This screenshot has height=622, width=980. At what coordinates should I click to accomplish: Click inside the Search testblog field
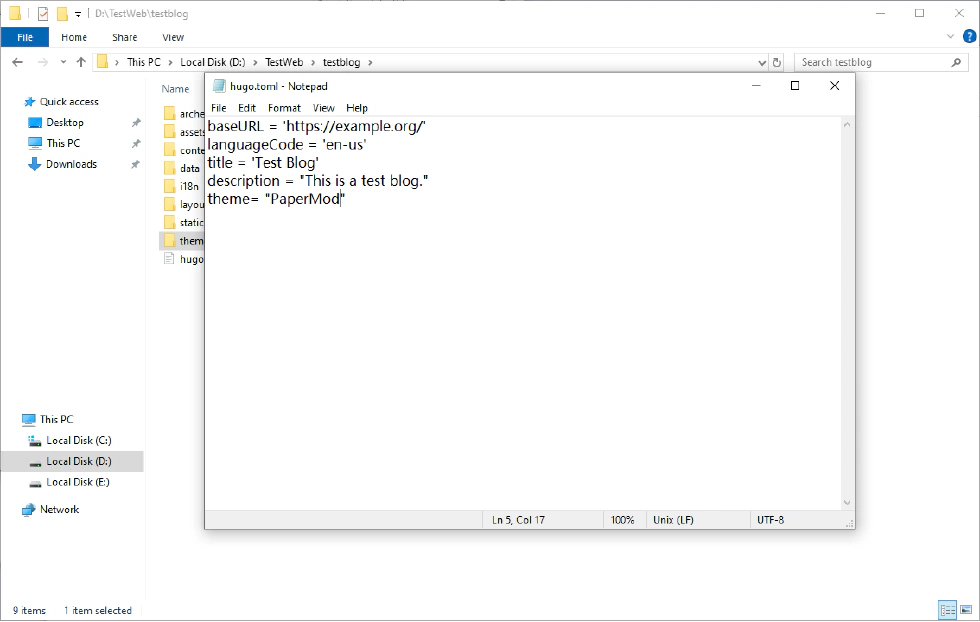870,62
